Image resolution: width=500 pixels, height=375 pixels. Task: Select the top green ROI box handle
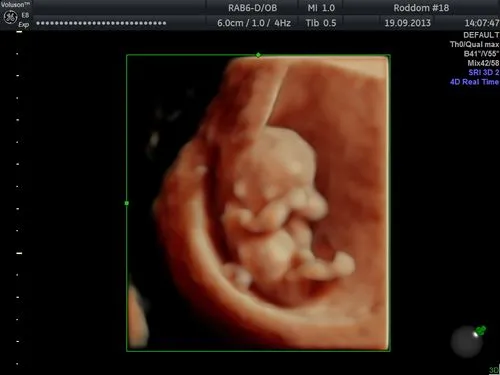point(258,55)
